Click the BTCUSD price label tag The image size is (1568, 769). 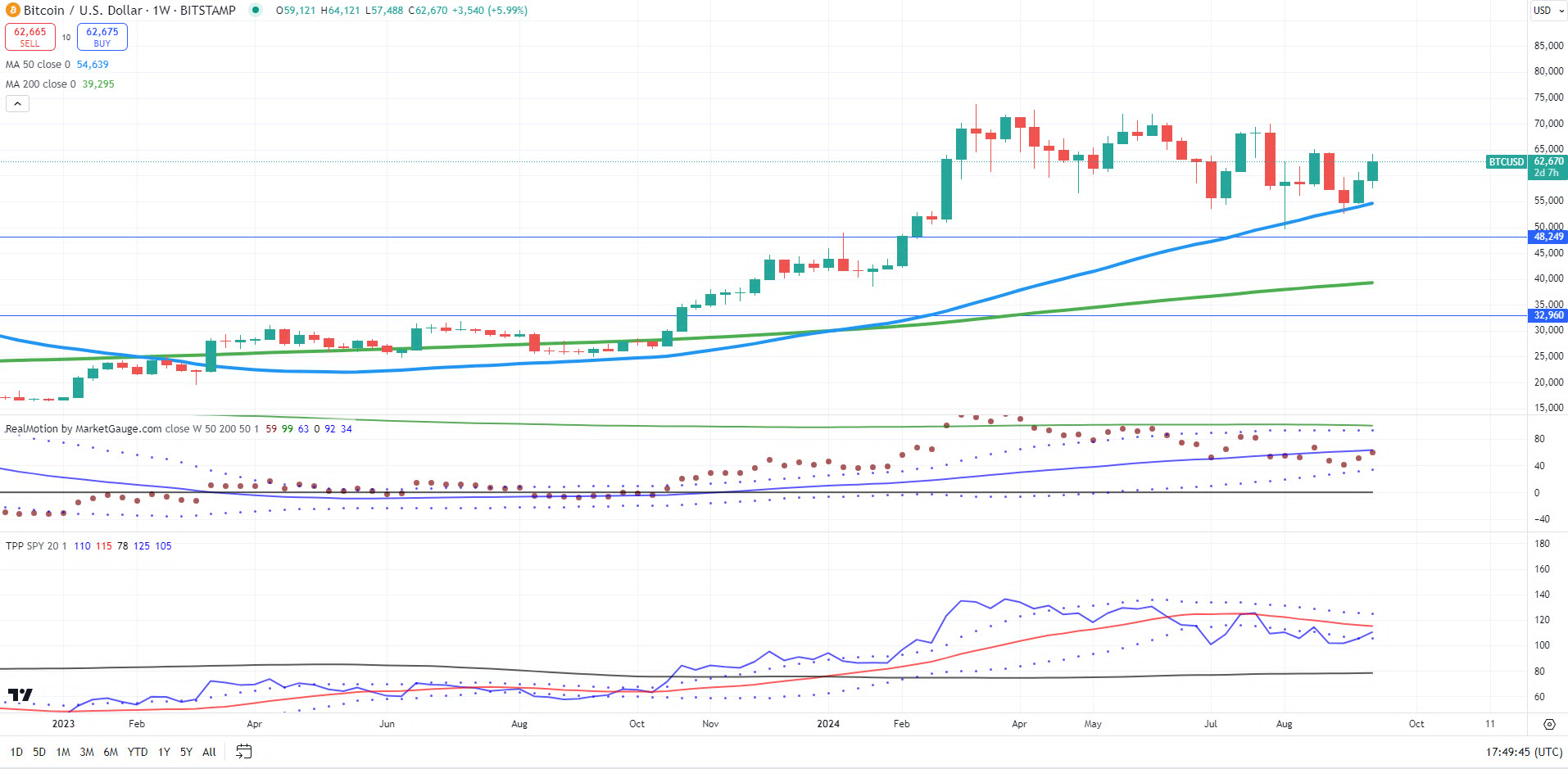tap(1507, 162)
